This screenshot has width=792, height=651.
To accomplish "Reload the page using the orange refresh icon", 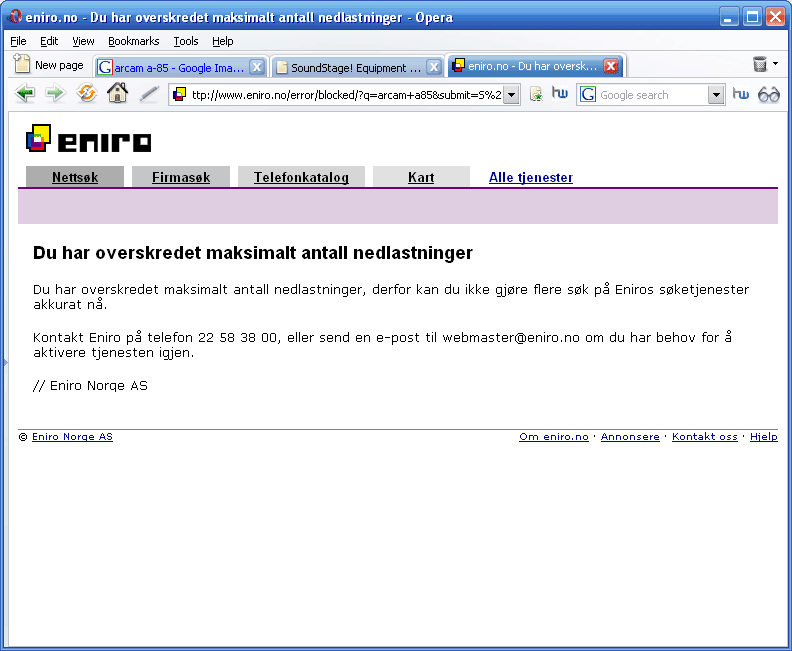I will click(x=87, y=94).
